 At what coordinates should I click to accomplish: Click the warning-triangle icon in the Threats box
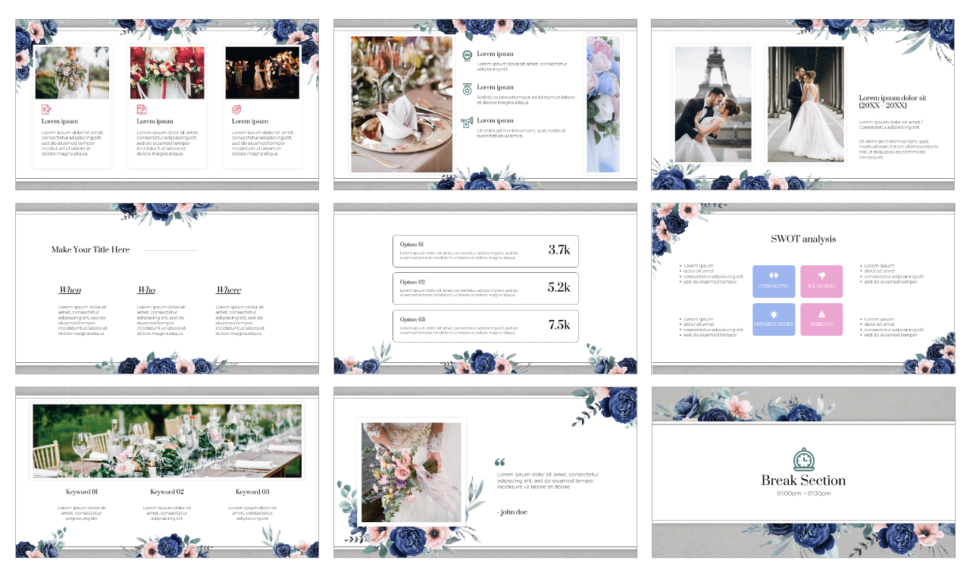pyautogui.click(x=821, y=314)
